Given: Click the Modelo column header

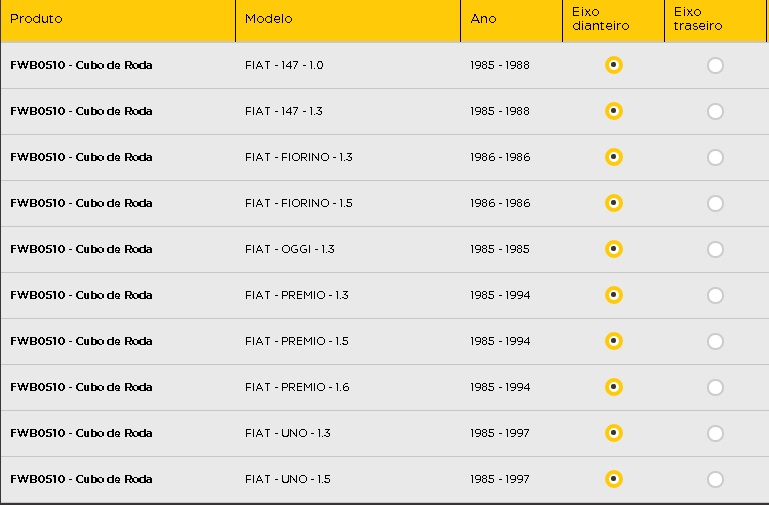Looking at the screenshot, I should click(x=268, y=19).
